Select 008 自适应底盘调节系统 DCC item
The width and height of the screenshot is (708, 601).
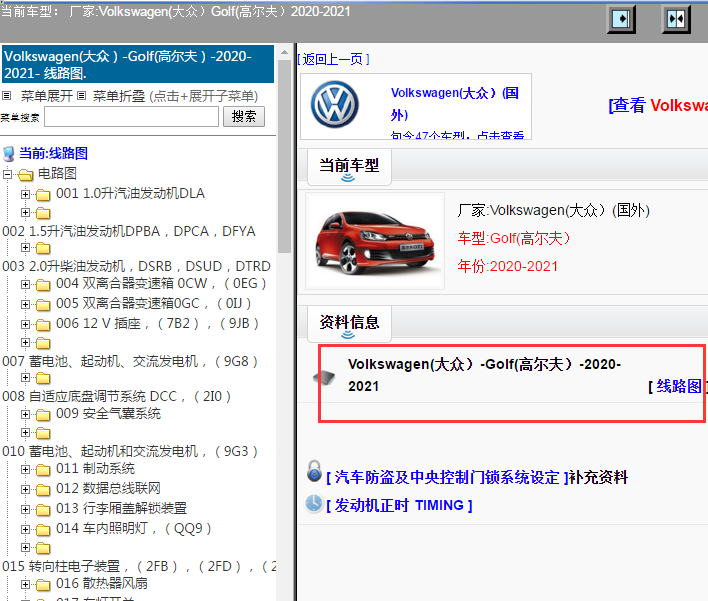(116, 396)
